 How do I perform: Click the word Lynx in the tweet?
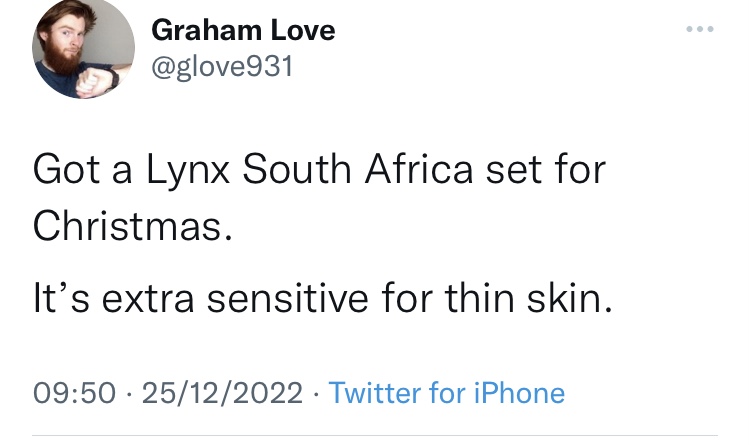click(188, 170)
